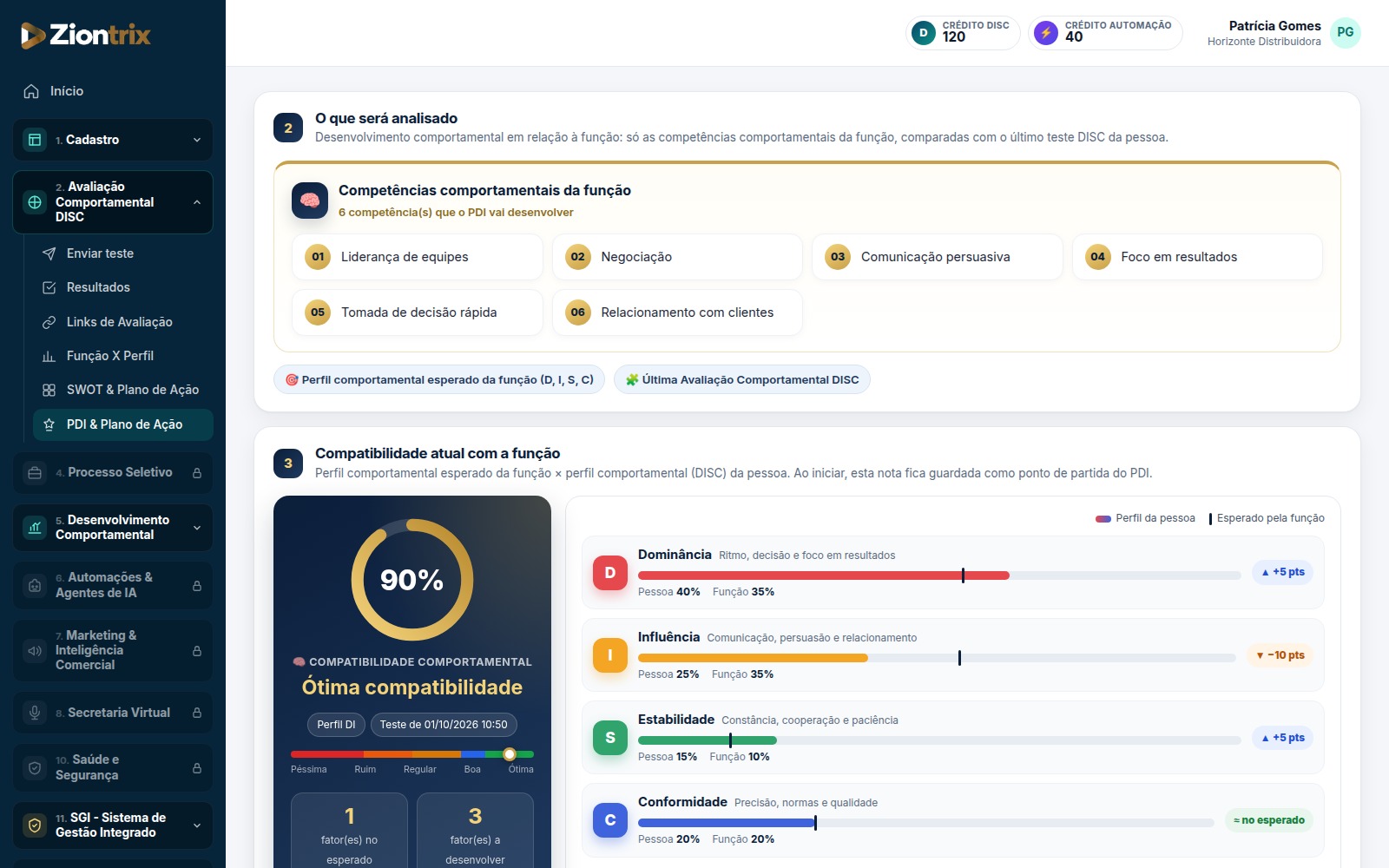Open Enviar teste in the sidebar

pos(123,253)
